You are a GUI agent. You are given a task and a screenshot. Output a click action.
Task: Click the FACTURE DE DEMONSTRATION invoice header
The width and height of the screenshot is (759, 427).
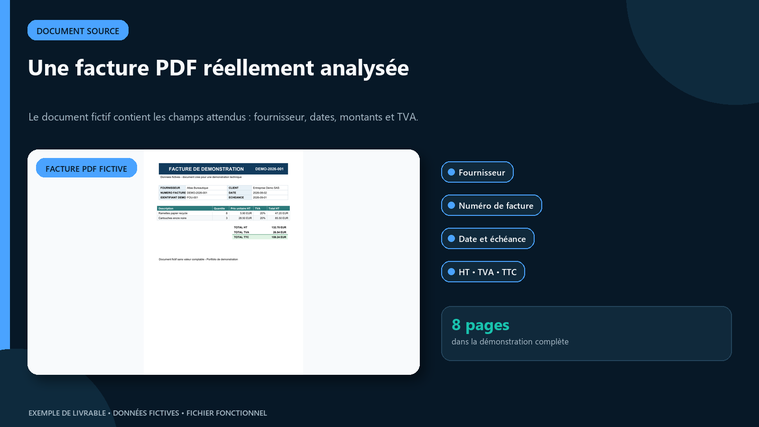(x=223, y=169)
